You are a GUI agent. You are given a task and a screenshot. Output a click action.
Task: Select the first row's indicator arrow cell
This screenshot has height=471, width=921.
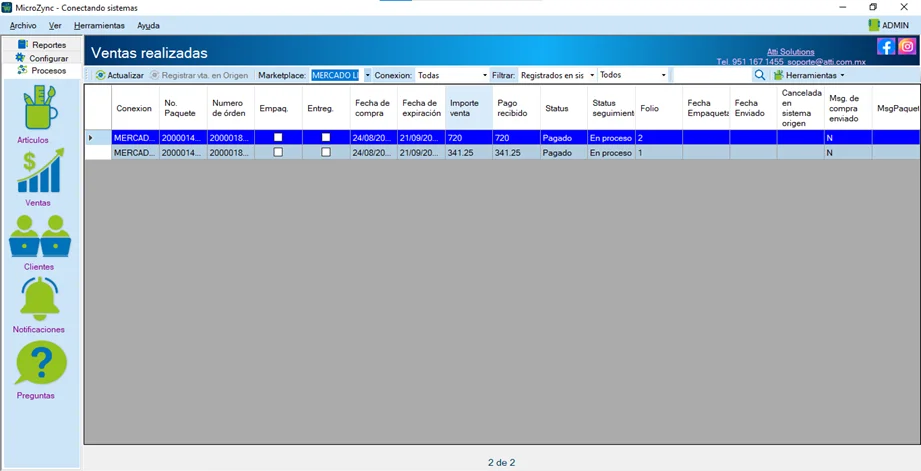click(98, 137)
